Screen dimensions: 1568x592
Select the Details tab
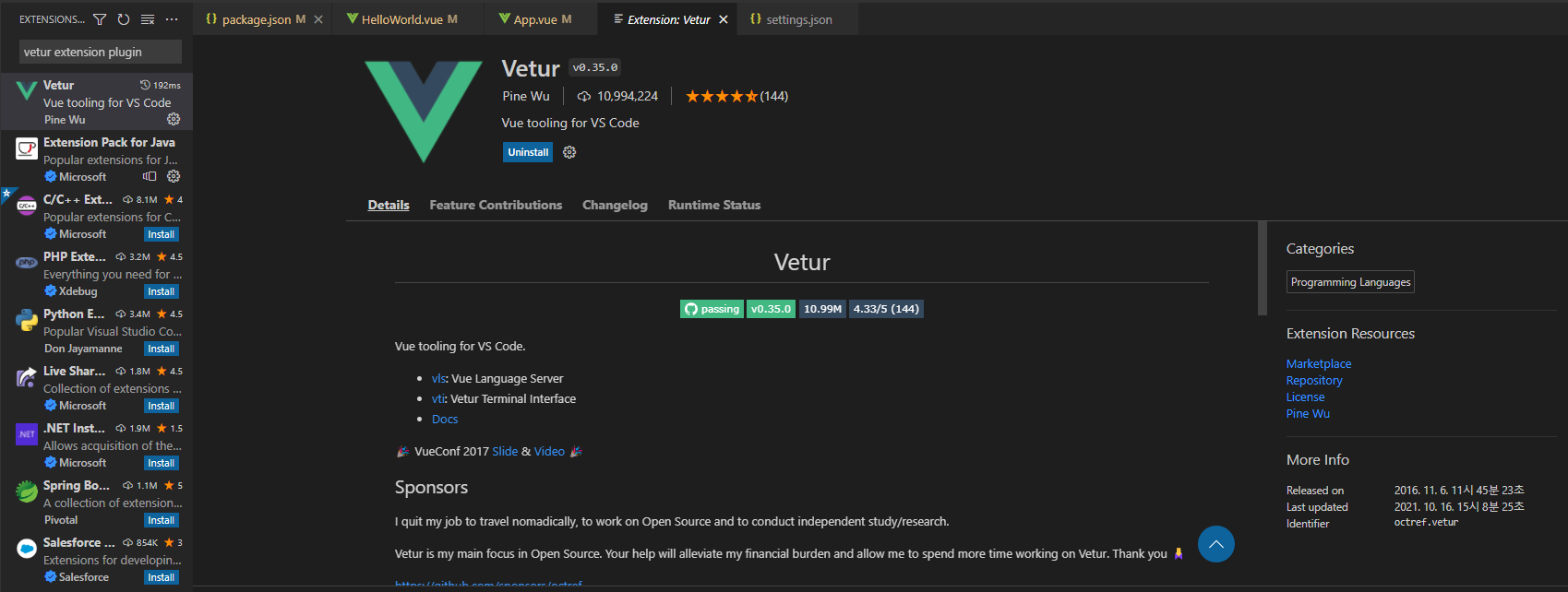pos(389,205)
